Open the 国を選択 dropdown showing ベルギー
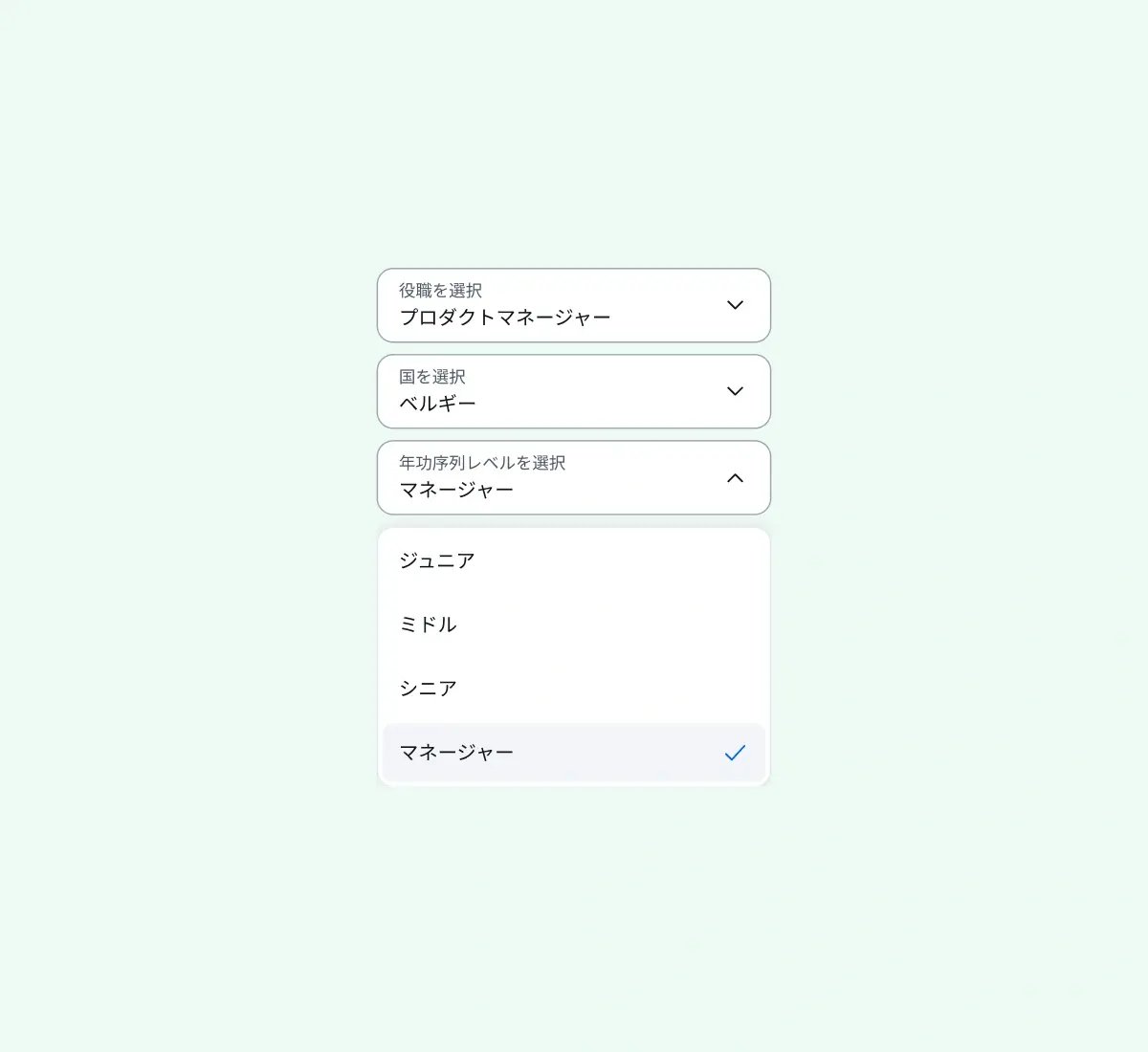 click(x=574, y=391)
